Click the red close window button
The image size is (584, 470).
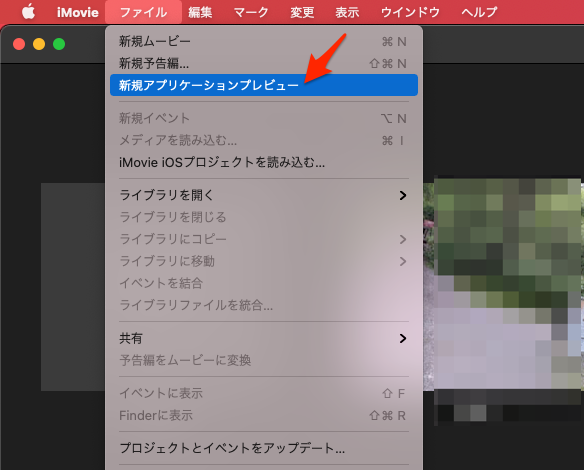point(19,44)
